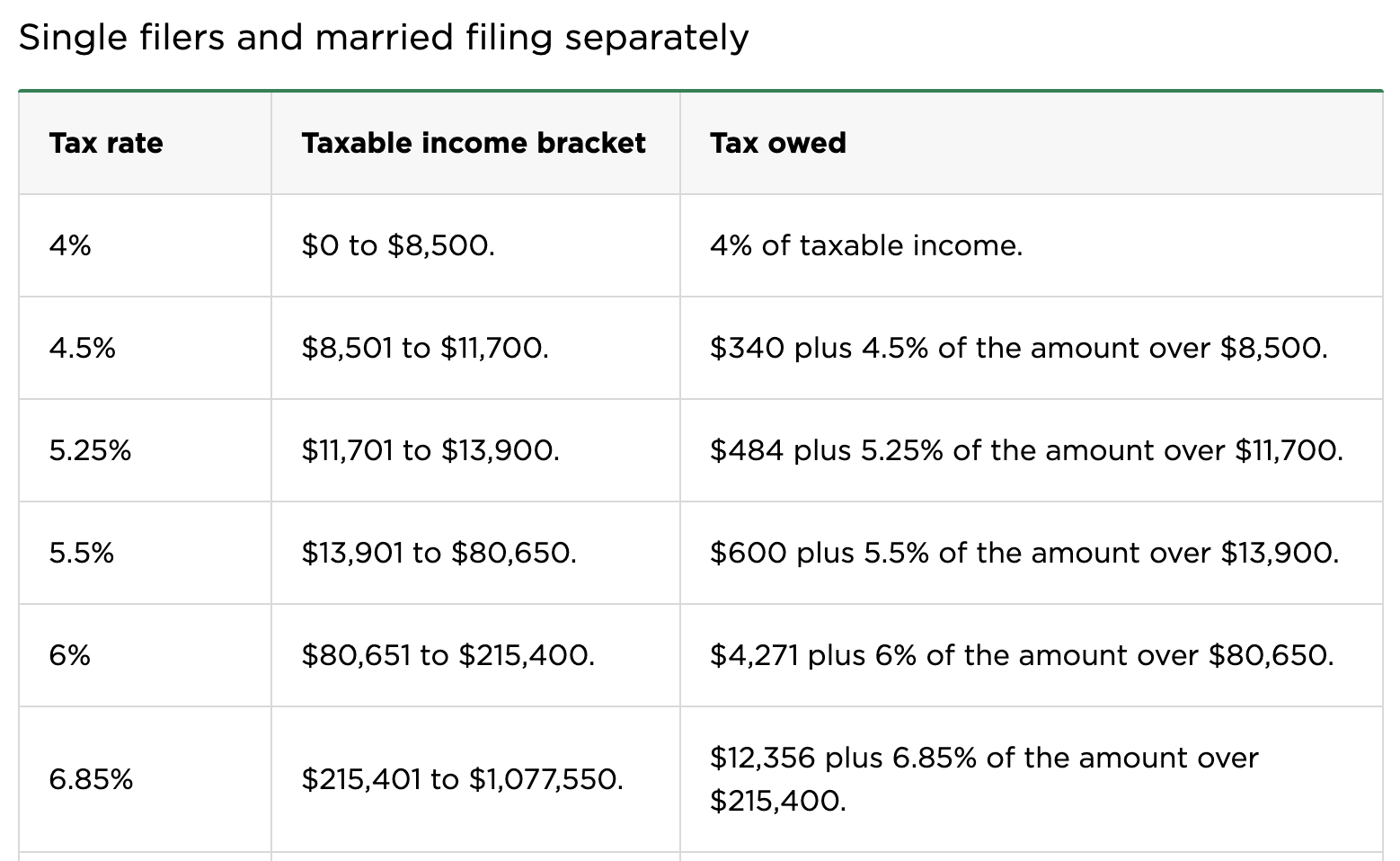Click the "$11,701 to $13,900" bracket cell
The height and width of the screenshot is (861, 1400).
click(430, 450)
